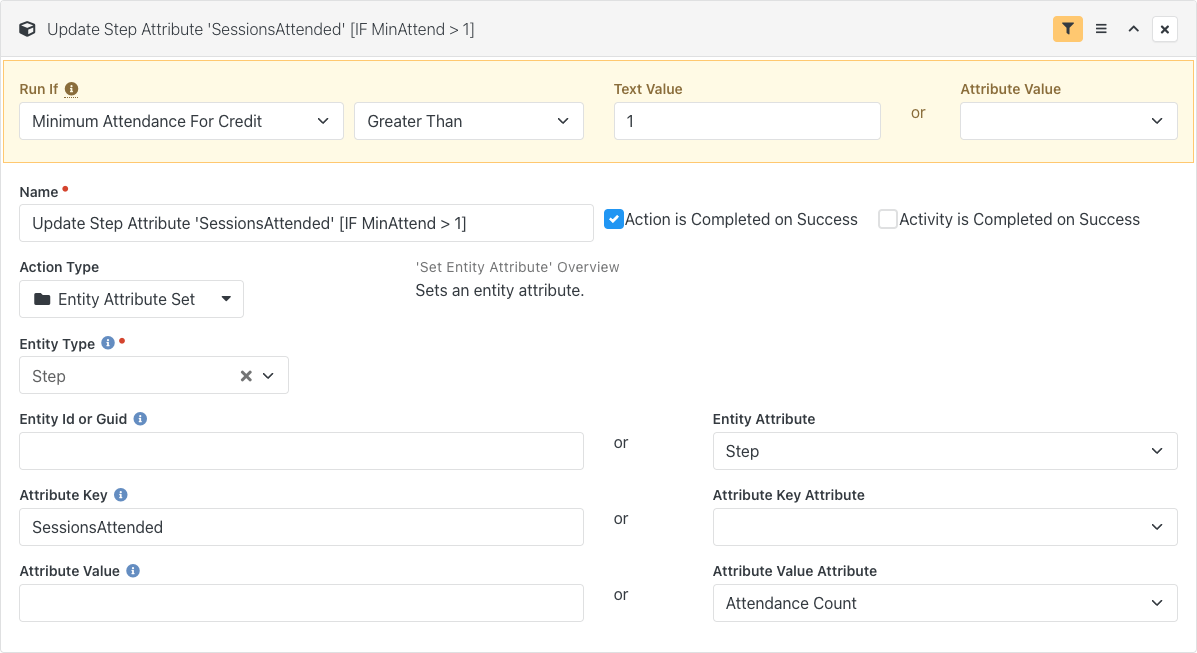
Task: Click the 'Action Type' label
Action: (60, 267)
